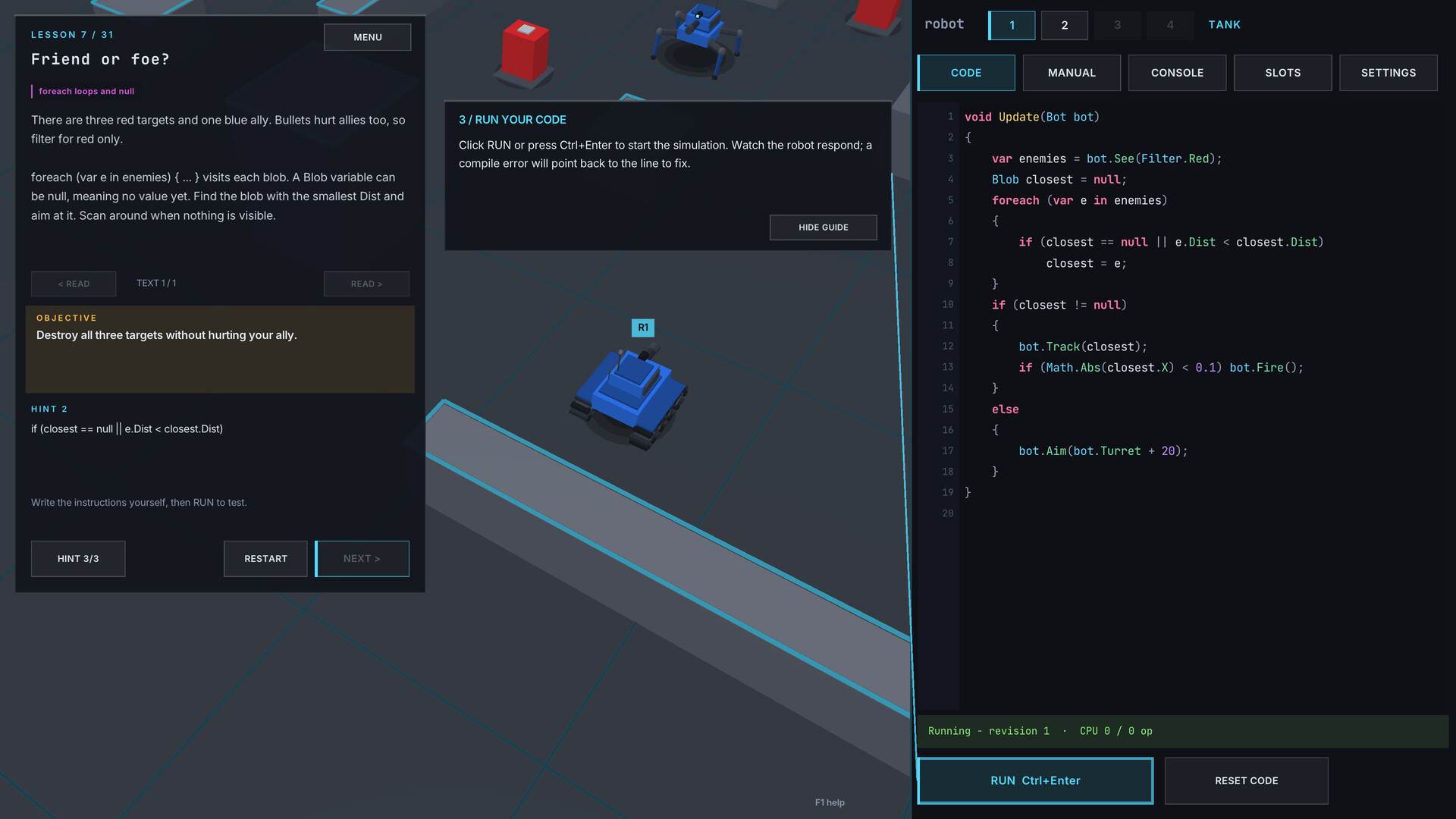Screen dimensions: 1456x819
Task: Click the TANK robot type label
Action: pos(1224,25)
